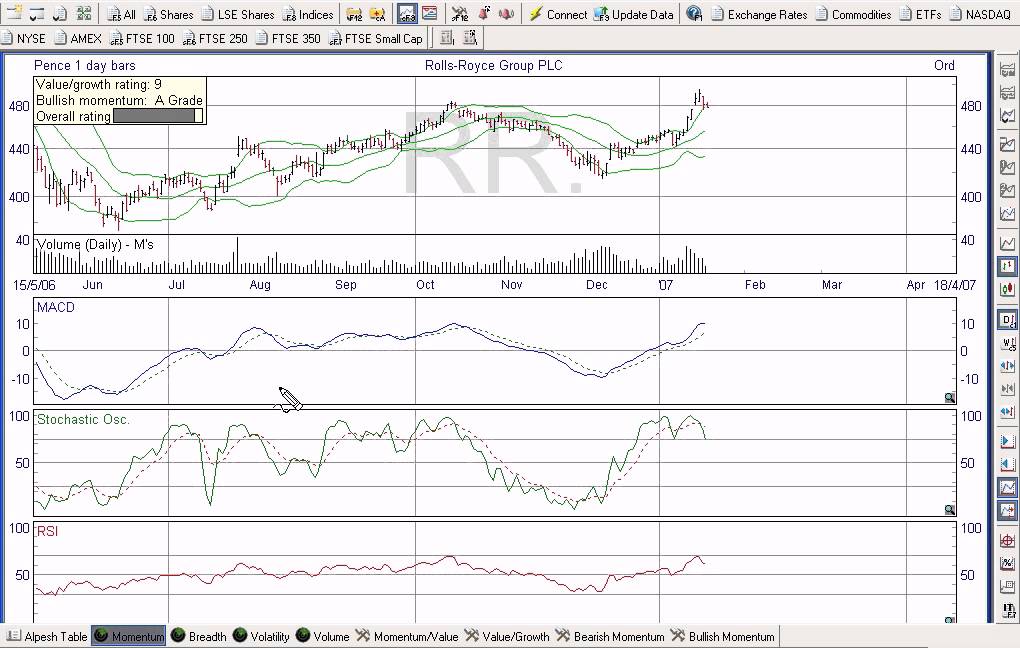Click the candlestick chart sidebar icon
This screenshot has height=648, width=1020.
(x=1007, y=288)
